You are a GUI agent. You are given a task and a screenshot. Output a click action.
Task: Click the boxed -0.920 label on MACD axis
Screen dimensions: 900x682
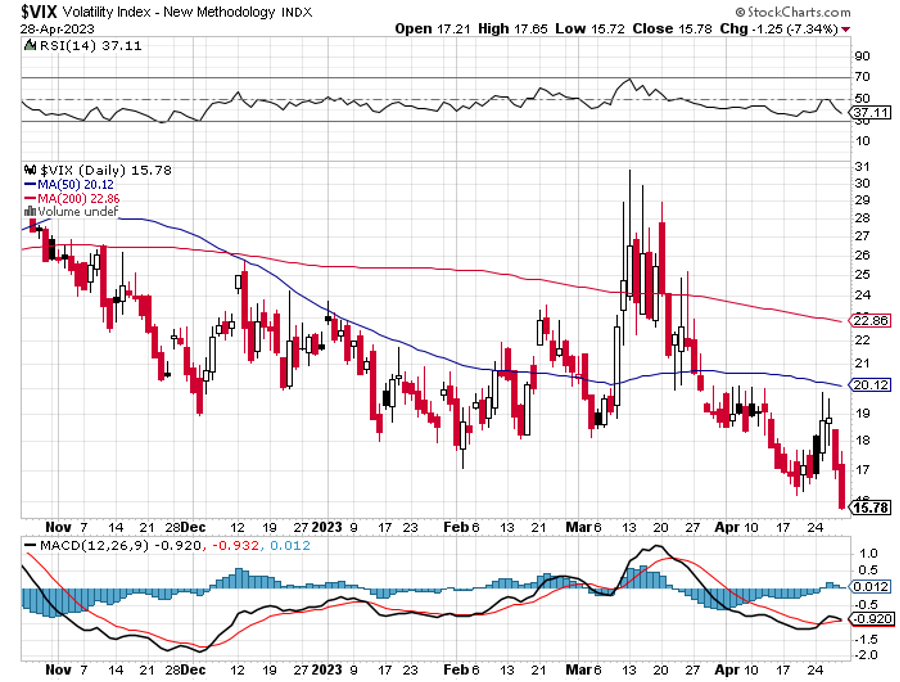coord(872,619)
